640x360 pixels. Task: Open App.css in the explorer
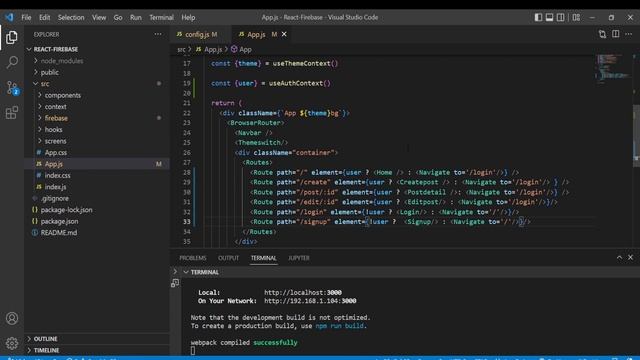[97, 152]
